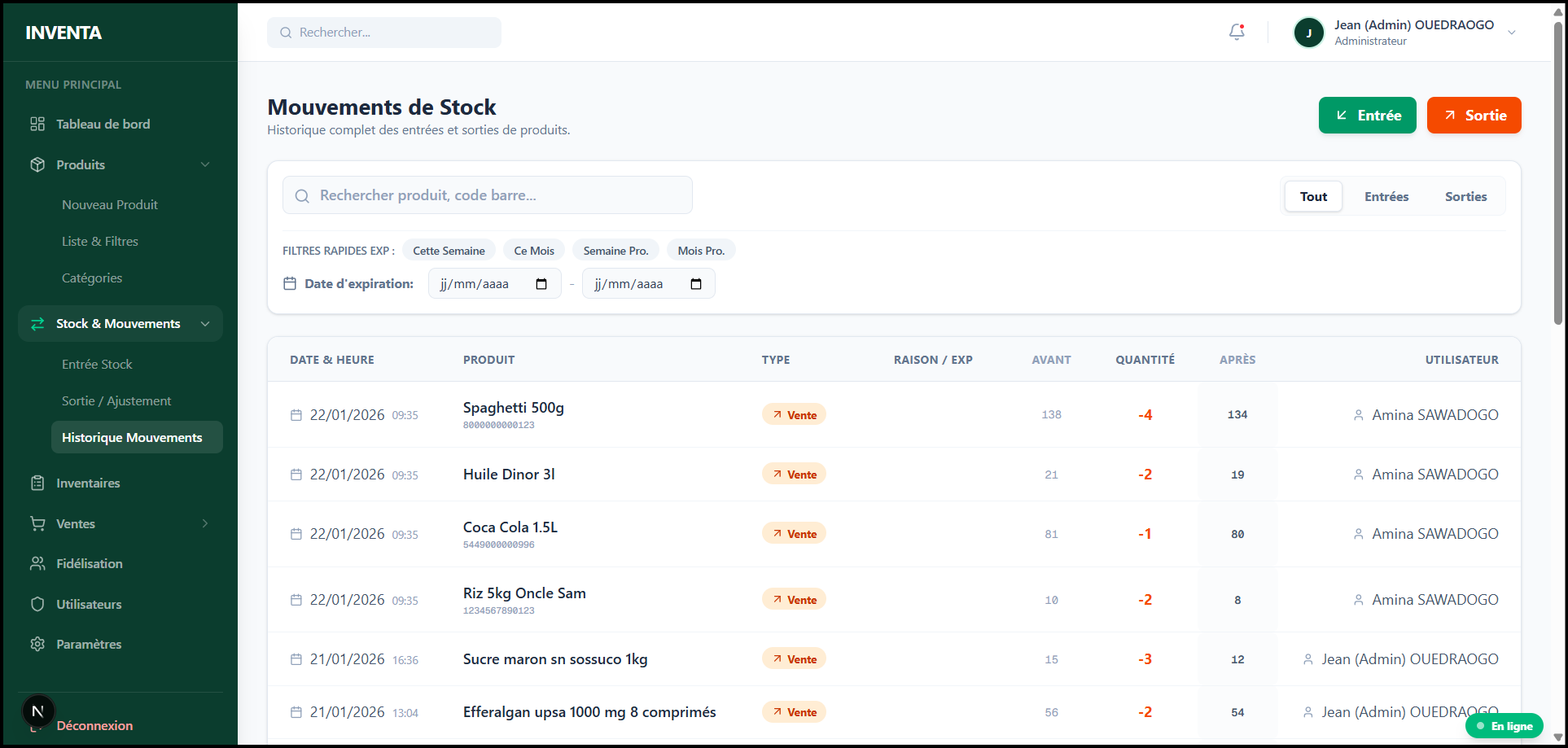Switch to the Entrées tab
This screenshot has width=1568, height=748.
(1386, 196)
